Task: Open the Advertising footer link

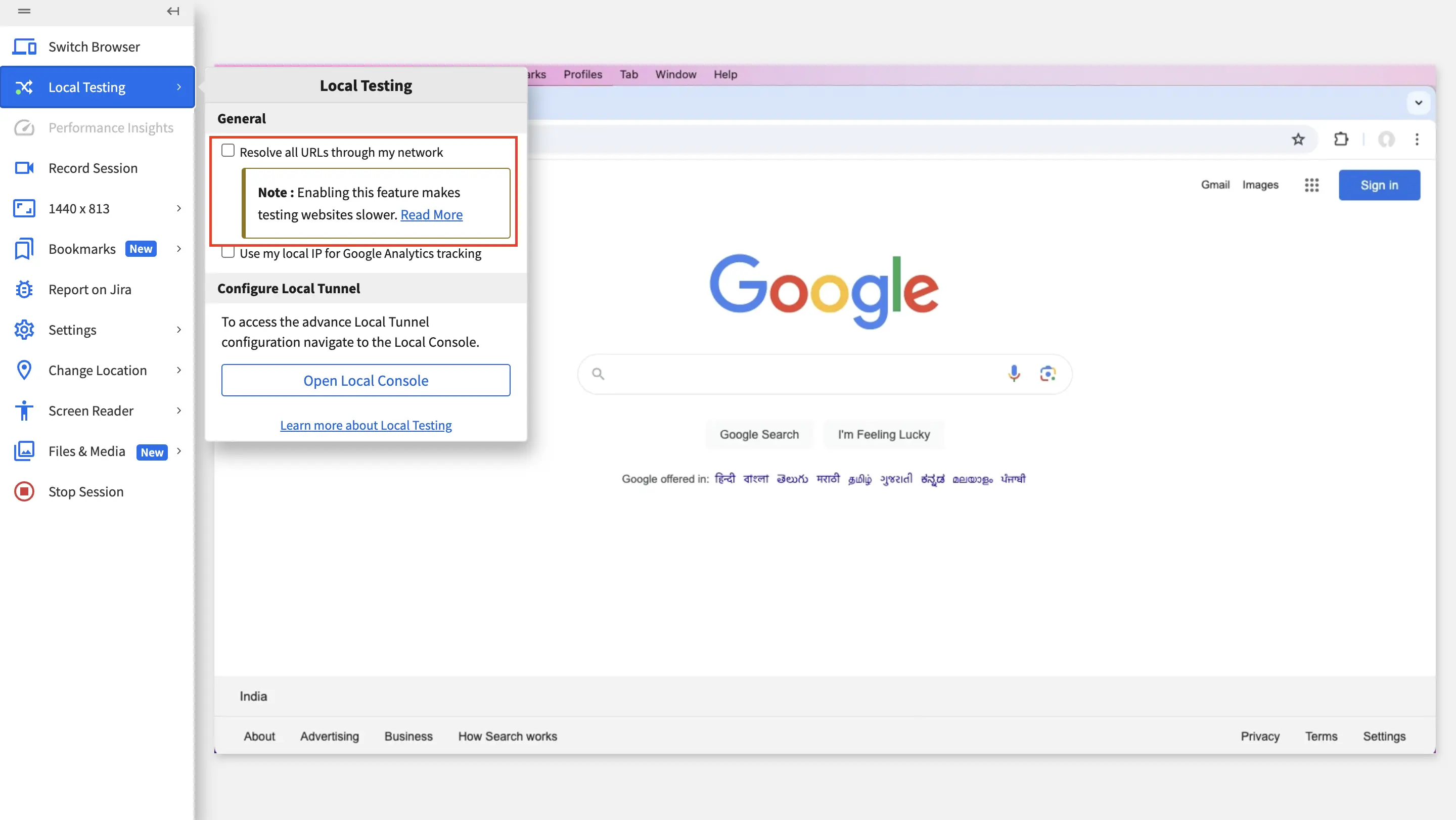Action: point(330,737)
